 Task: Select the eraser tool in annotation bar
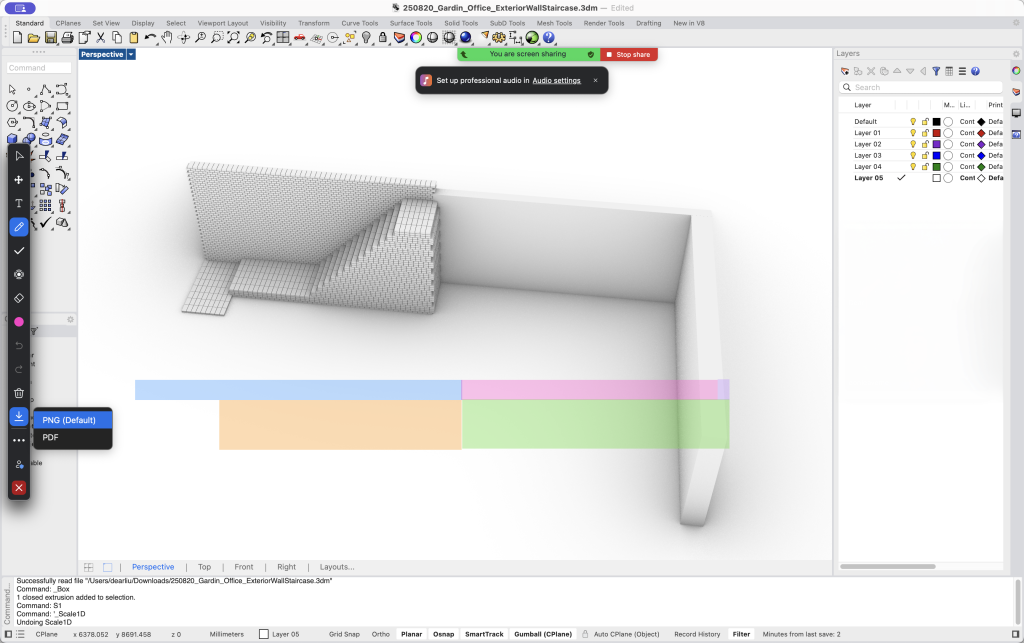18,298
